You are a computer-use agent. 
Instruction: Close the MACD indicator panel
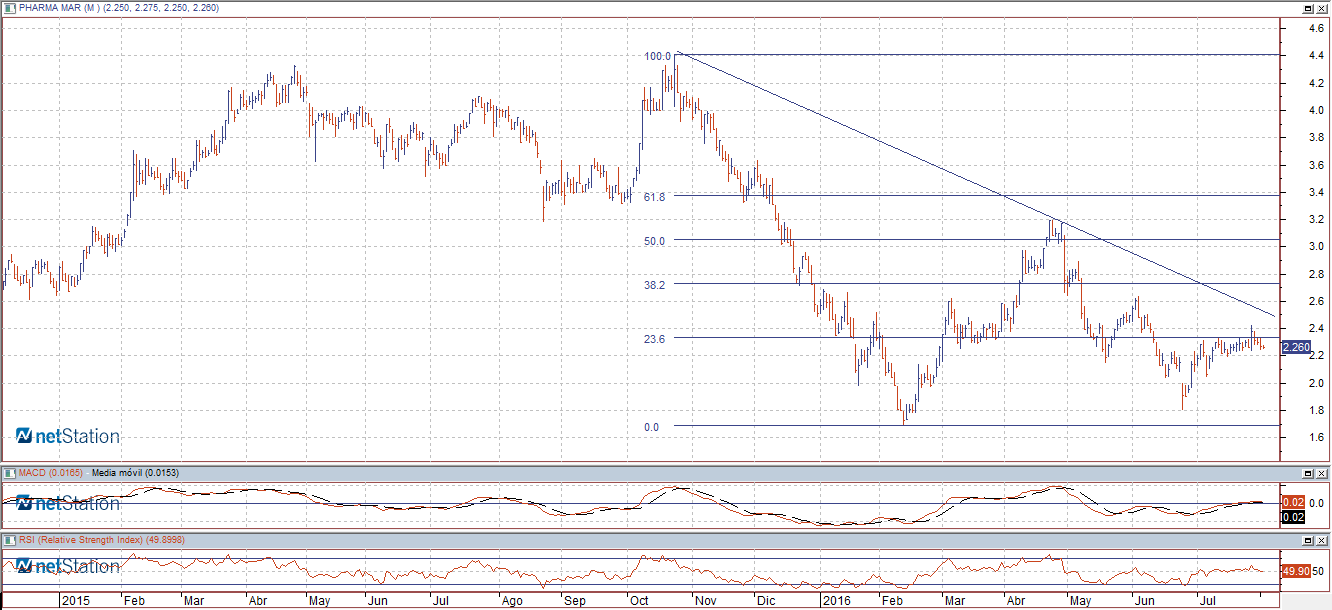(x=1321, y=472)
